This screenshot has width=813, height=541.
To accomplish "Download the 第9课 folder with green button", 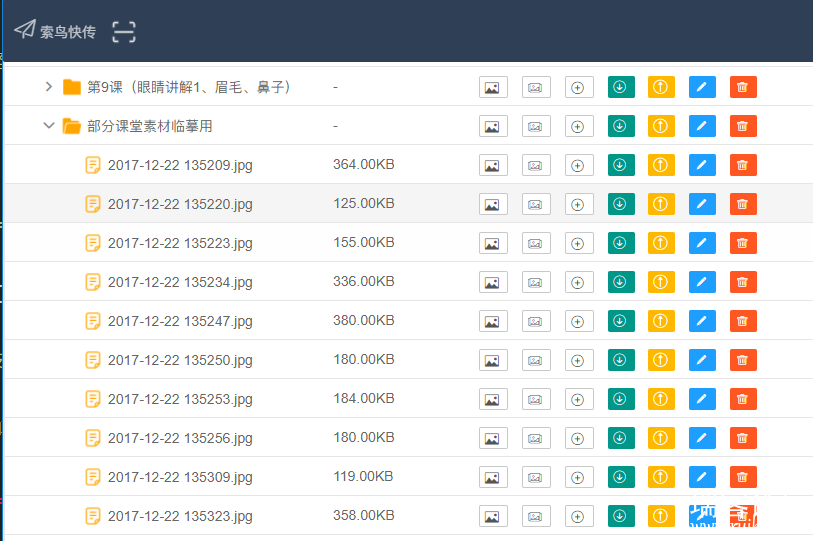I will tap(621, 87).
